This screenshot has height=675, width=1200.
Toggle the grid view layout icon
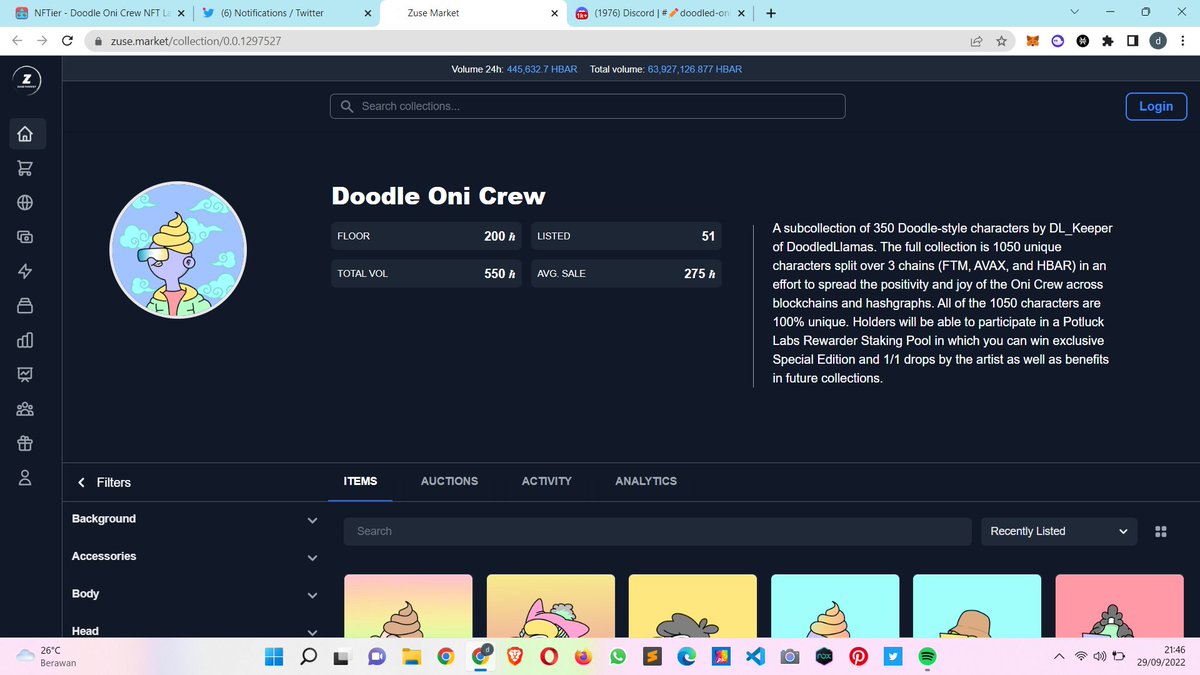point(1160,531)
